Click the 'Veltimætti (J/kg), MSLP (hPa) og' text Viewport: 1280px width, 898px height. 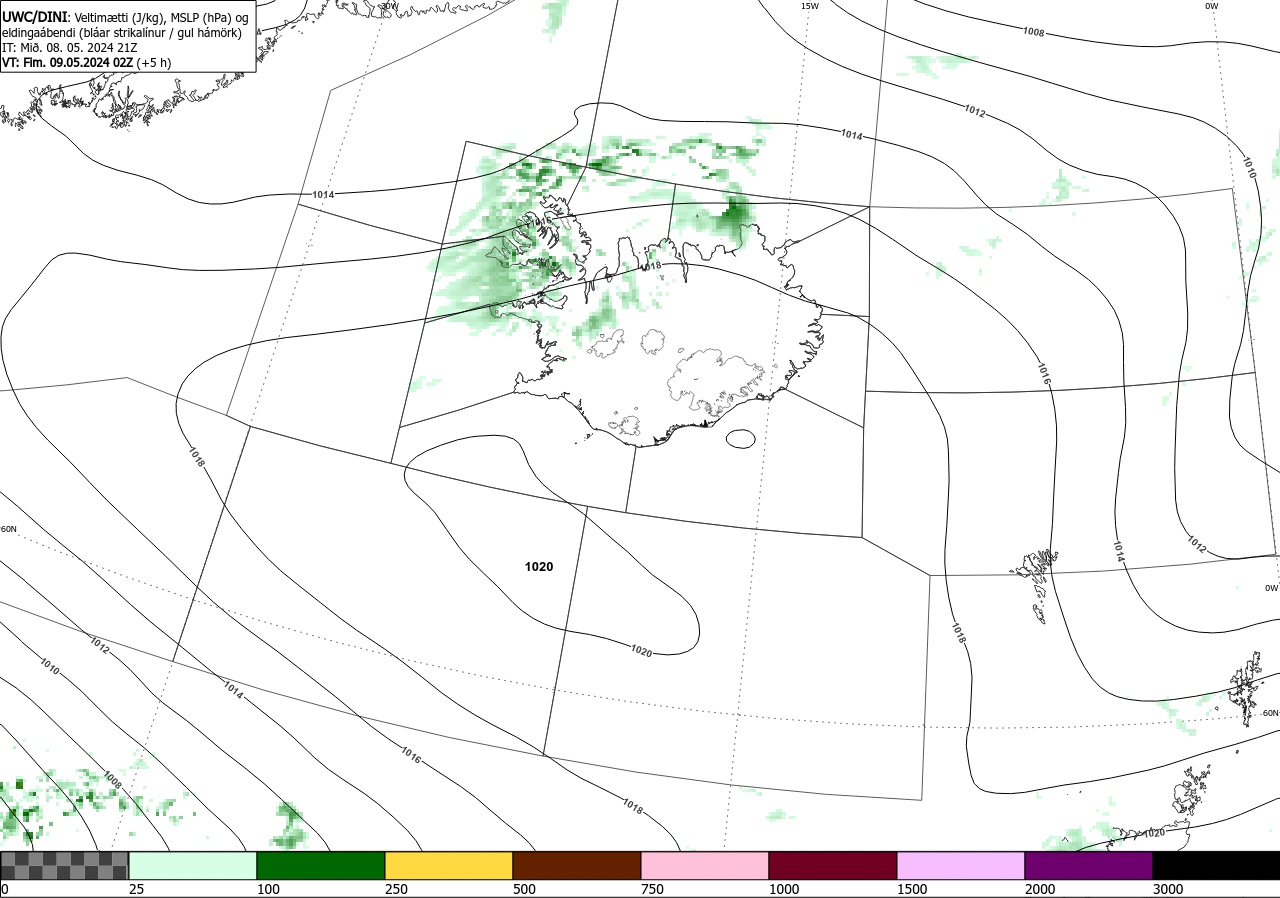point(161,18)
